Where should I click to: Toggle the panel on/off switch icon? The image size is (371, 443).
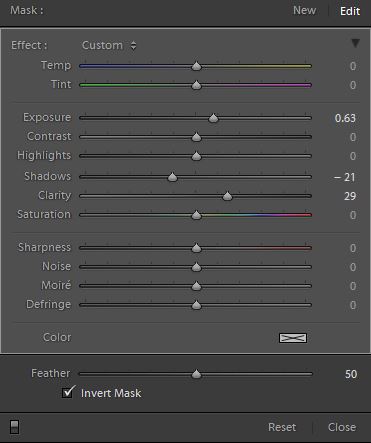coord(14,427)
